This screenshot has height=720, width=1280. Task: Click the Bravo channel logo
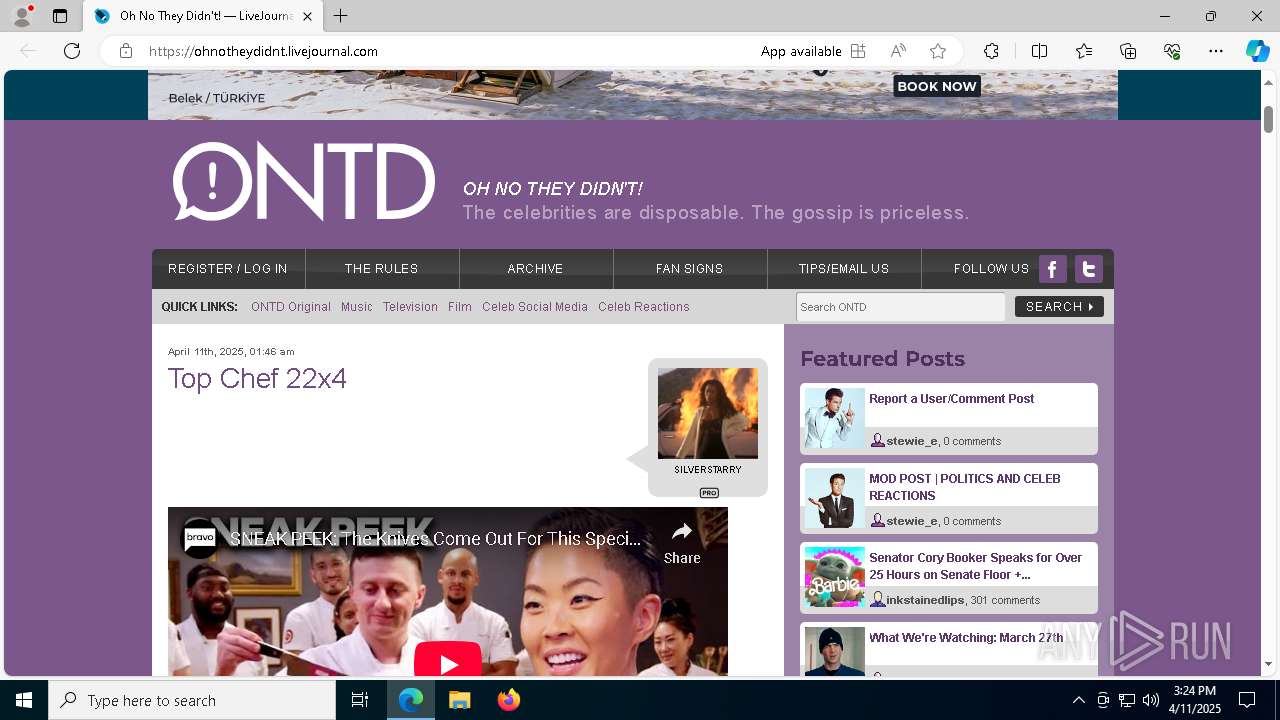click(x=200, y=538)
